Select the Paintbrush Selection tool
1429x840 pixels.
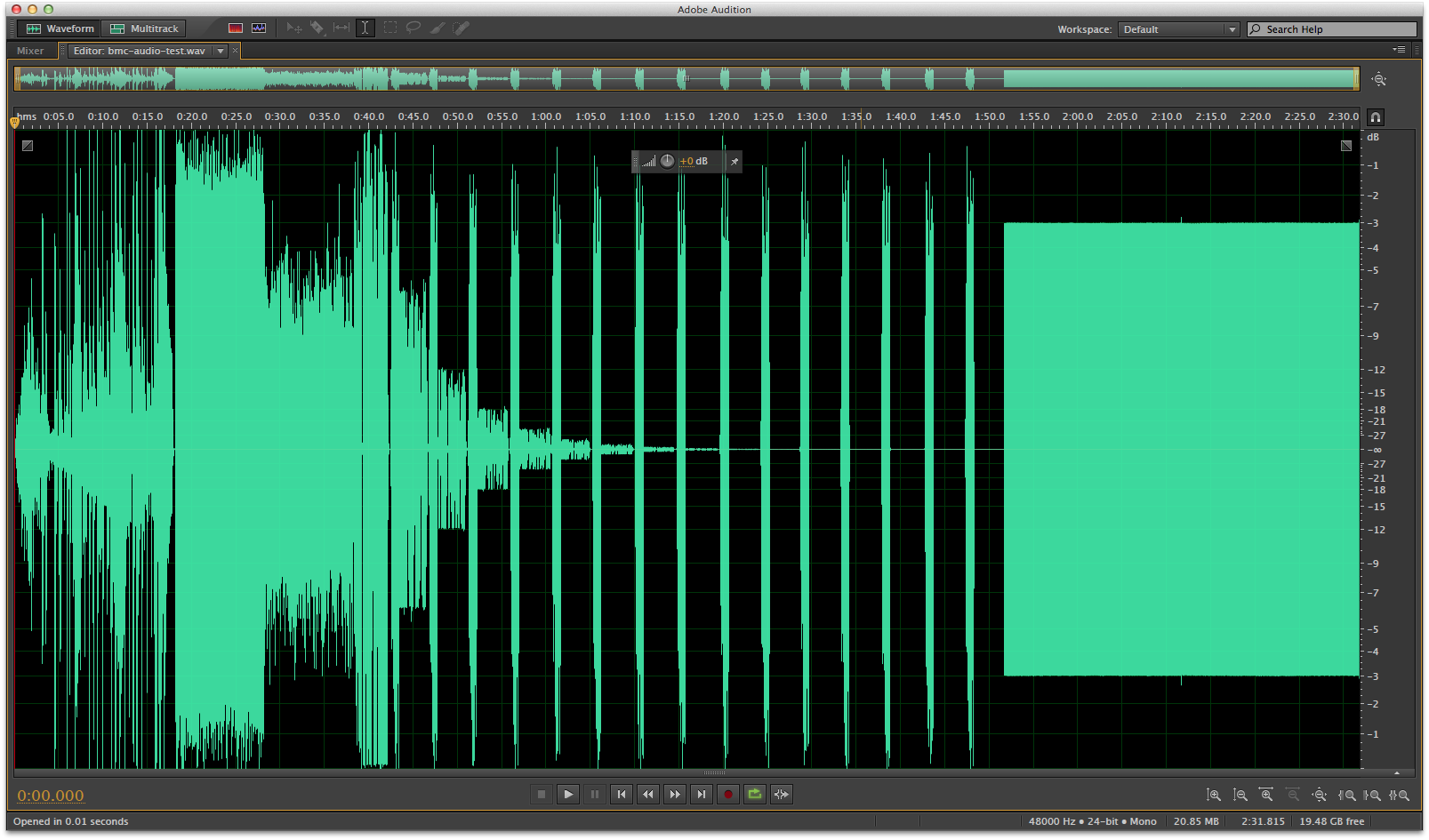tap(438, 28)
